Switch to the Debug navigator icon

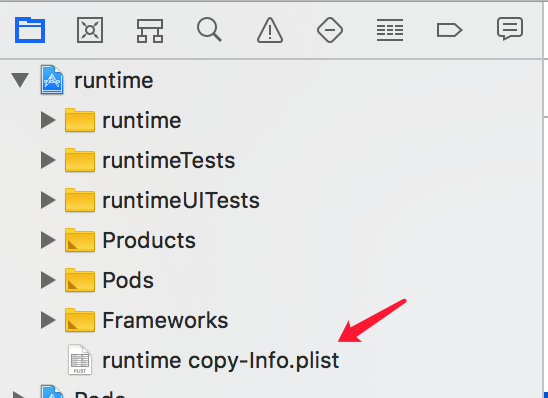pos(390,30)
